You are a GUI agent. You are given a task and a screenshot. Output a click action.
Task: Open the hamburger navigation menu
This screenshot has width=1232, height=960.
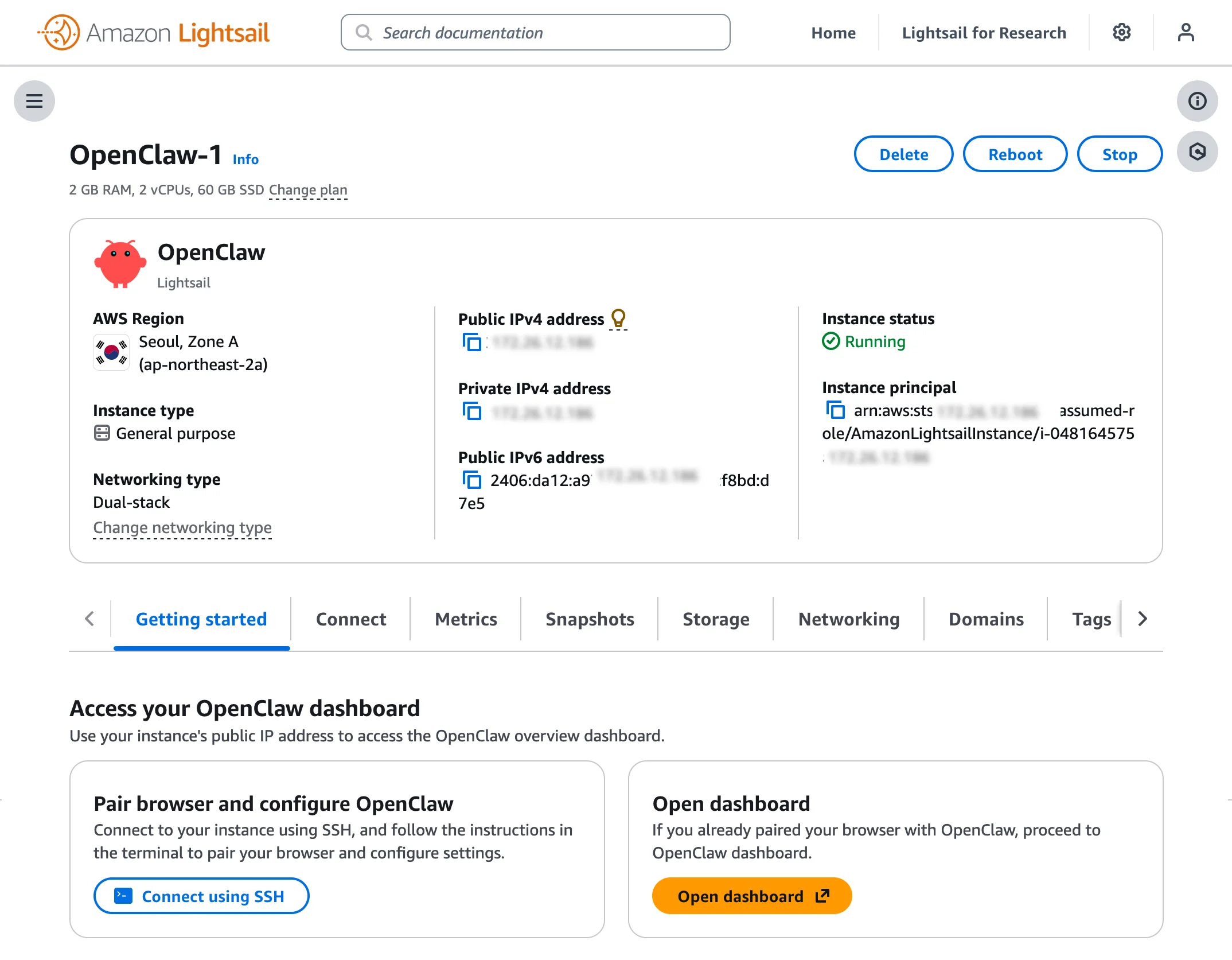[34, 102]
